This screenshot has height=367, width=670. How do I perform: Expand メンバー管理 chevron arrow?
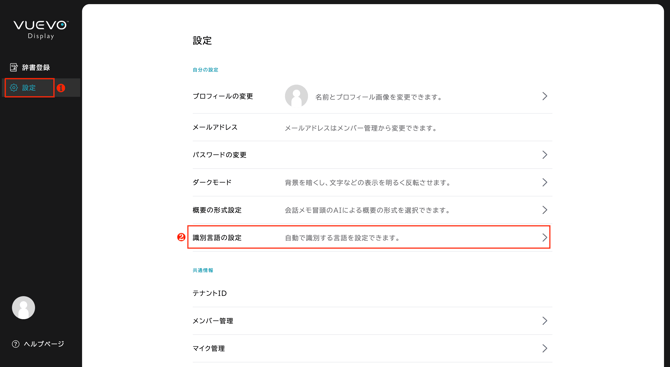point(544,320)
